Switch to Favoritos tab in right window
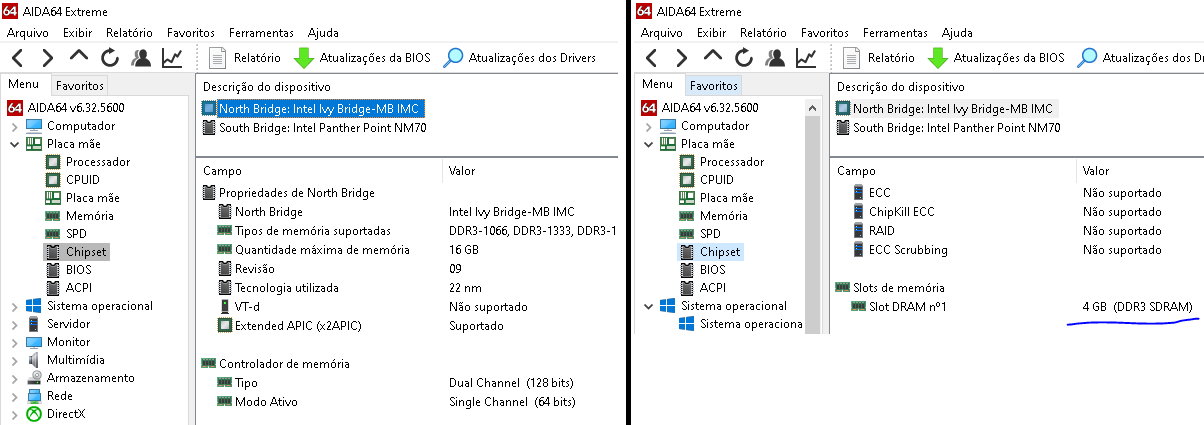 pyautogui.click(x=713, y=86)
